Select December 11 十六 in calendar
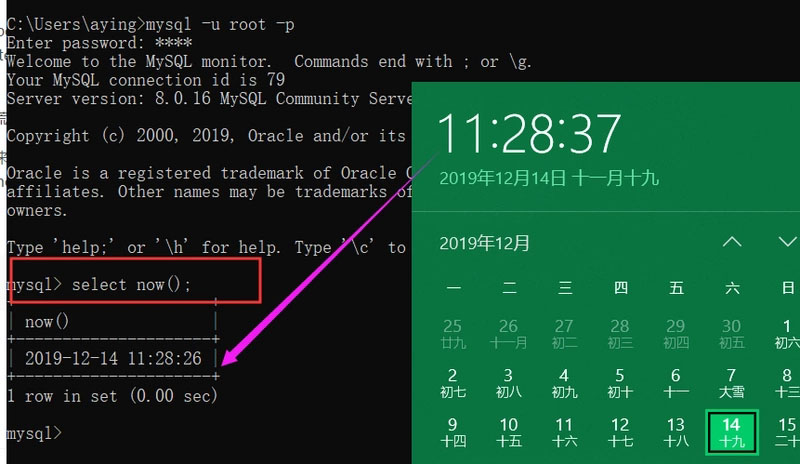 [564, 432]
